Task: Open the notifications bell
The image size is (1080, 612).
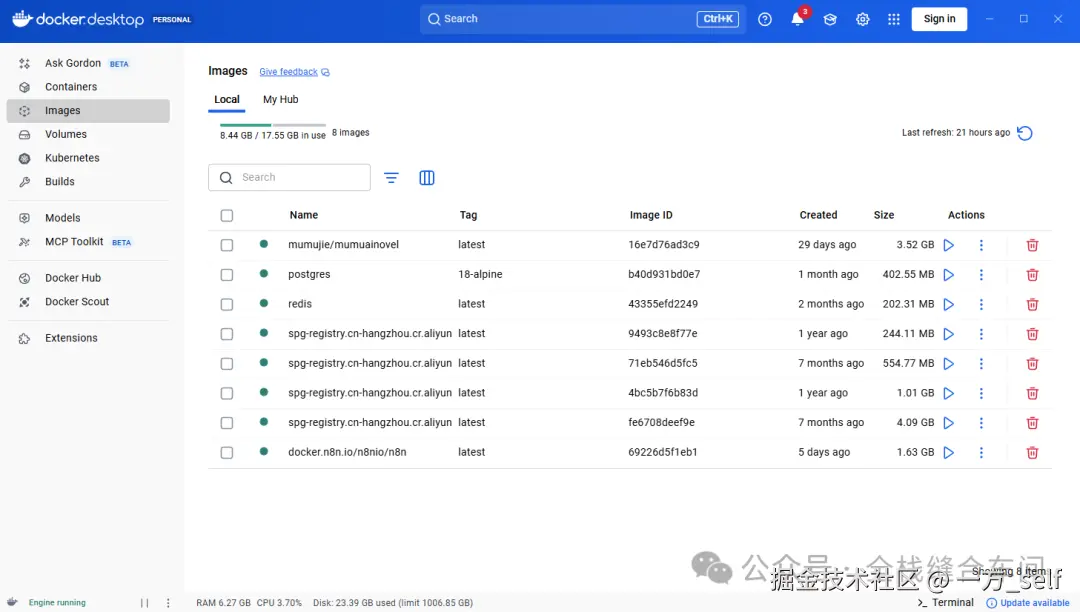Action: coord(798,19)
